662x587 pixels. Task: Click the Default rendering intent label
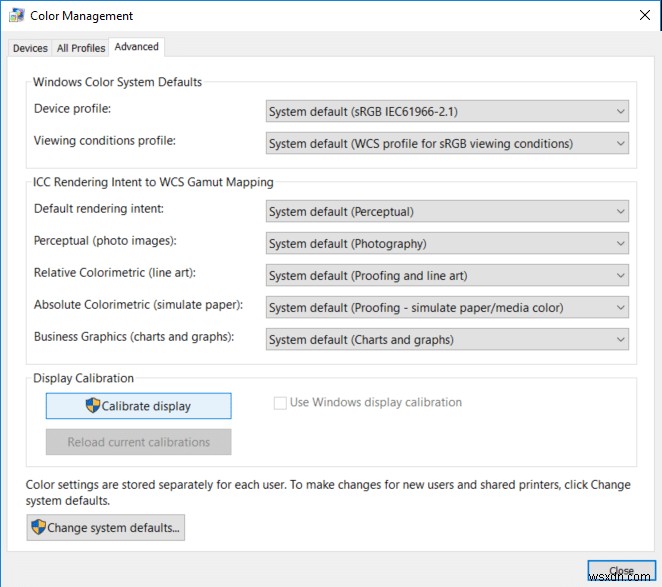(99, 209)
